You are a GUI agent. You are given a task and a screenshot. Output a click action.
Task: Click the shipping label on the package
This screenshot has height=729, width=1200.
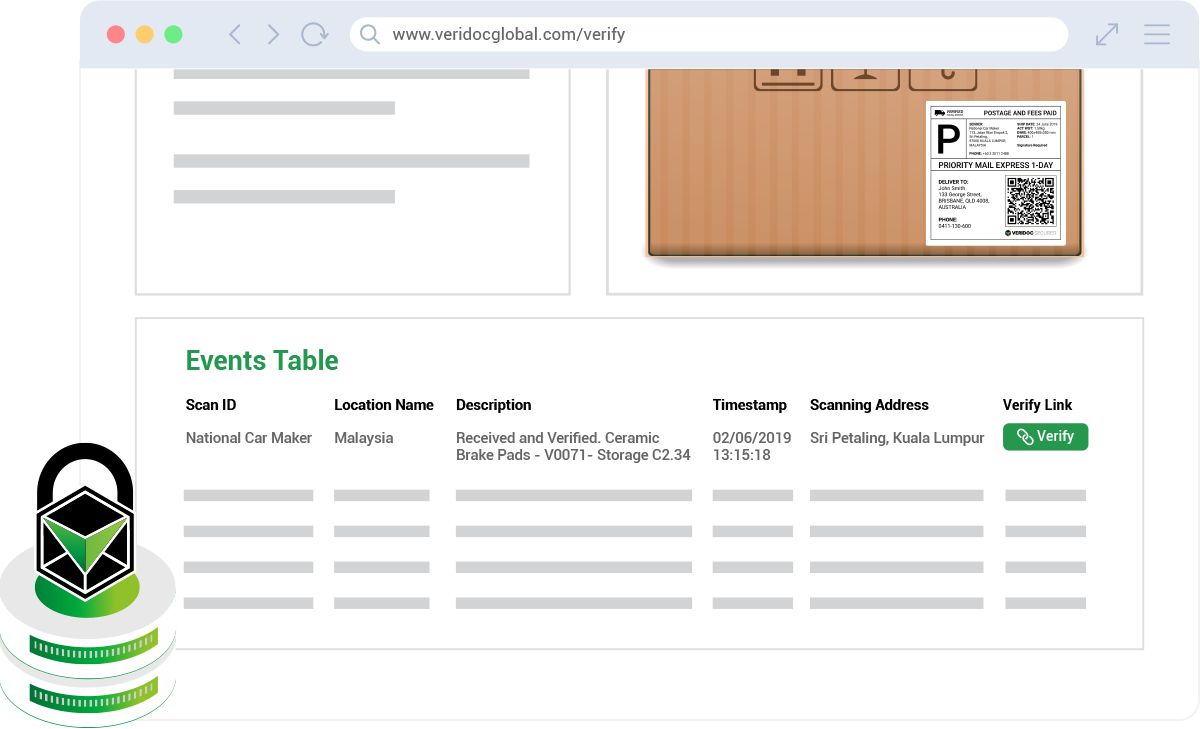point(995,172)
